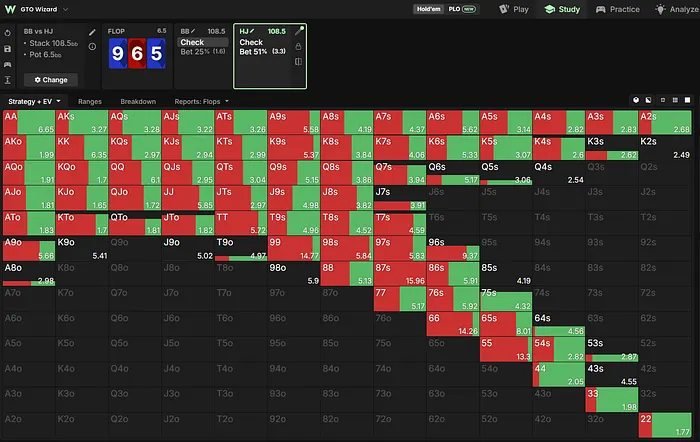The height and width of the screenshot is (442, 700).
Task: Expand the GTO Wizard menu chevron
Action: tap(66, 9)
